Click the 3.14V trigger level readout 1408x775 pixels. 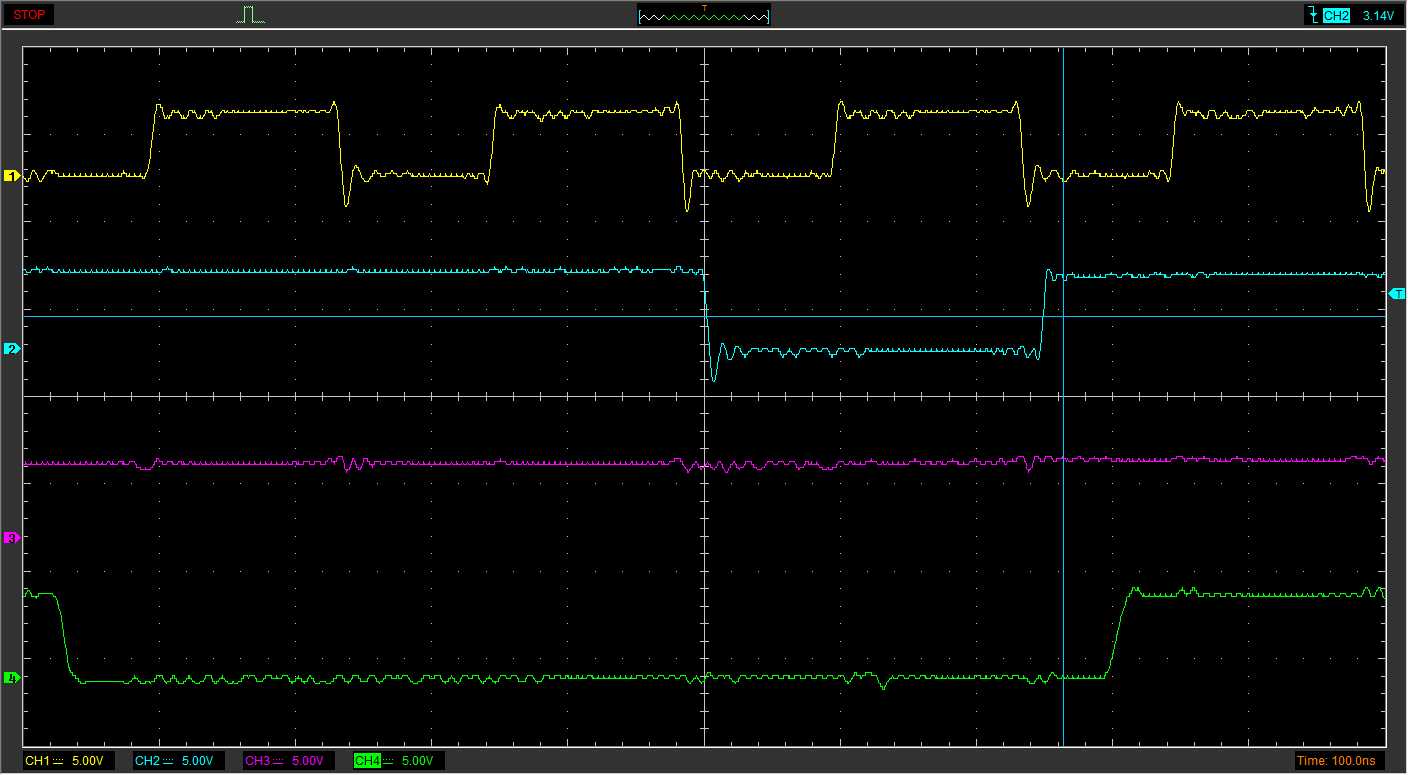pos(1377,16)
